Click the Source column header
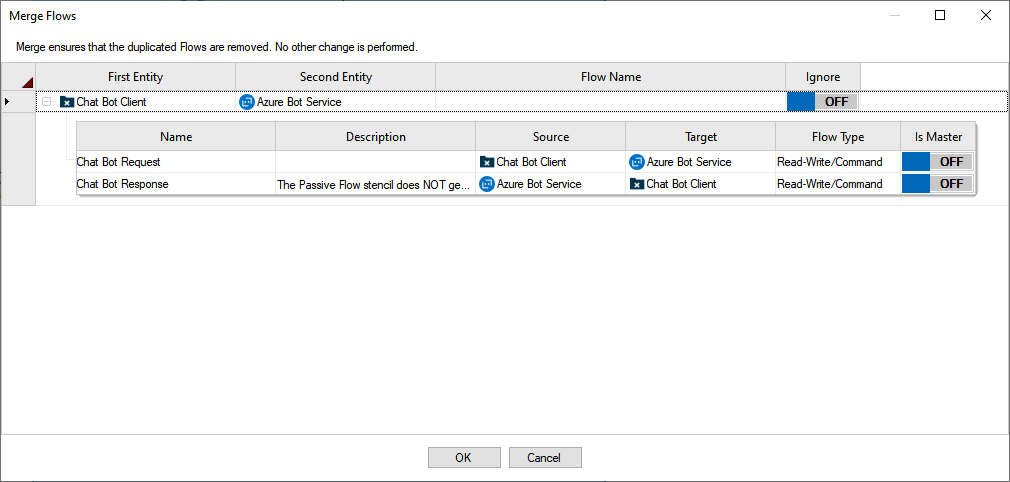The width and height of the screenshot is (1010, 482). tap(551, 137)
